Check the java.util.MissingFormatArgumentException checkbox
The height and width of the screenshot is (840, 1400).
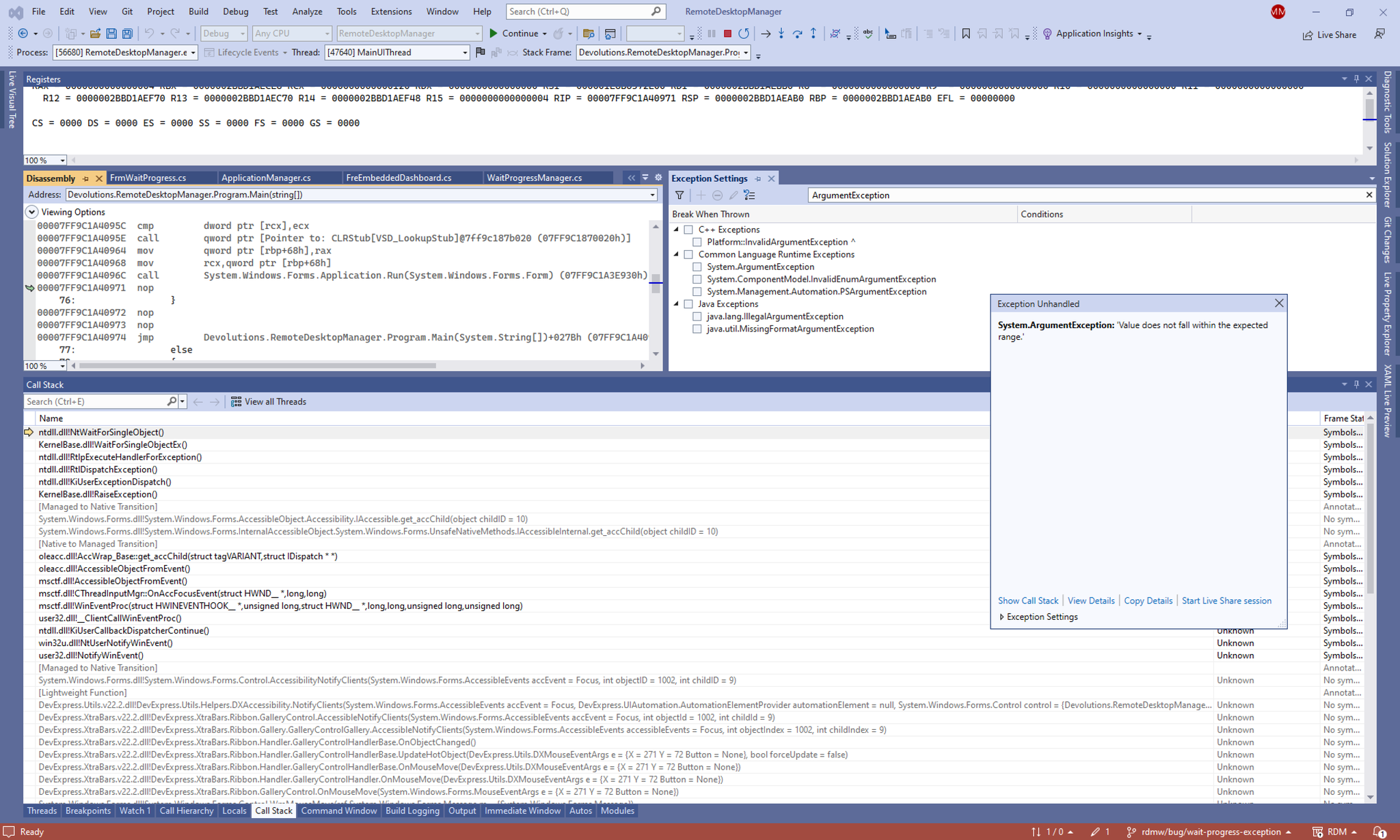pos(697,329)
